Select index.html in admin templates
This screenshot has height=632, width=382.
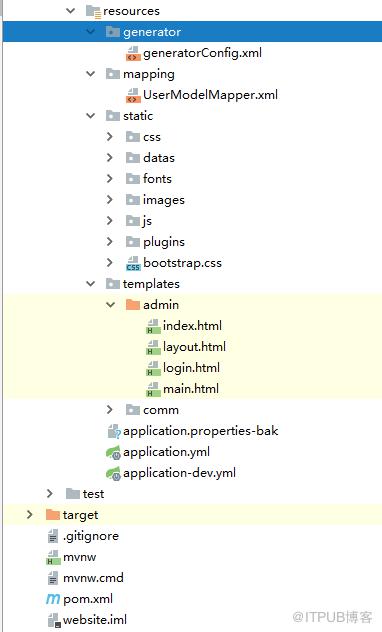[192, 326]
